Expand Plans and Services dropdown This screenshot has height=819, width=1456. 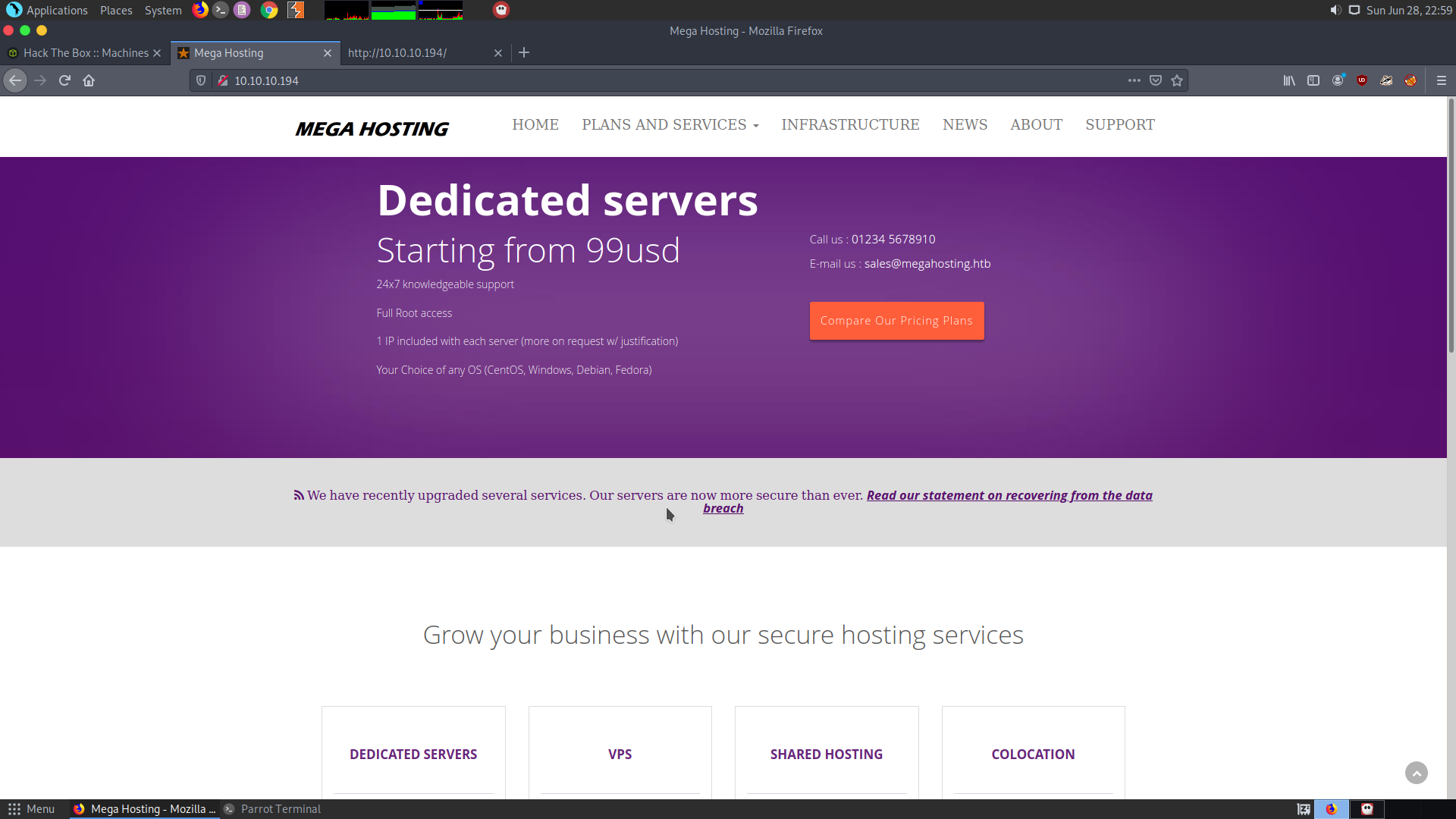point(670,124)
